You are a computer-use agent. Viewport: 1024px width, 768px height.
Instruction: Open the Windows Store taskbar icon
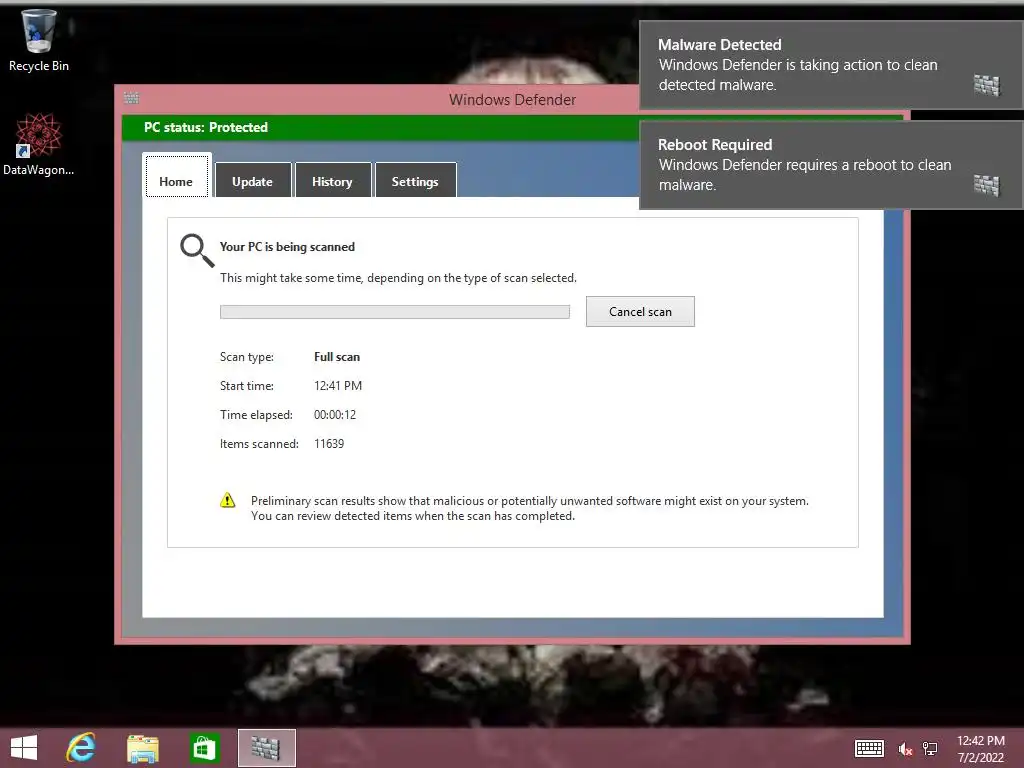pos(204,748)
